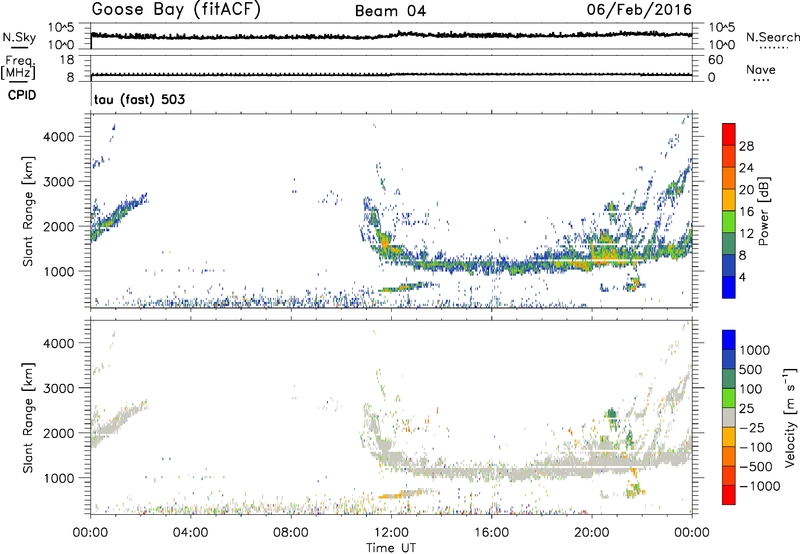This screenshot has width=800, height=554.
Task: Click the '20:00' time tick label
Action: (x=592, y=533)
